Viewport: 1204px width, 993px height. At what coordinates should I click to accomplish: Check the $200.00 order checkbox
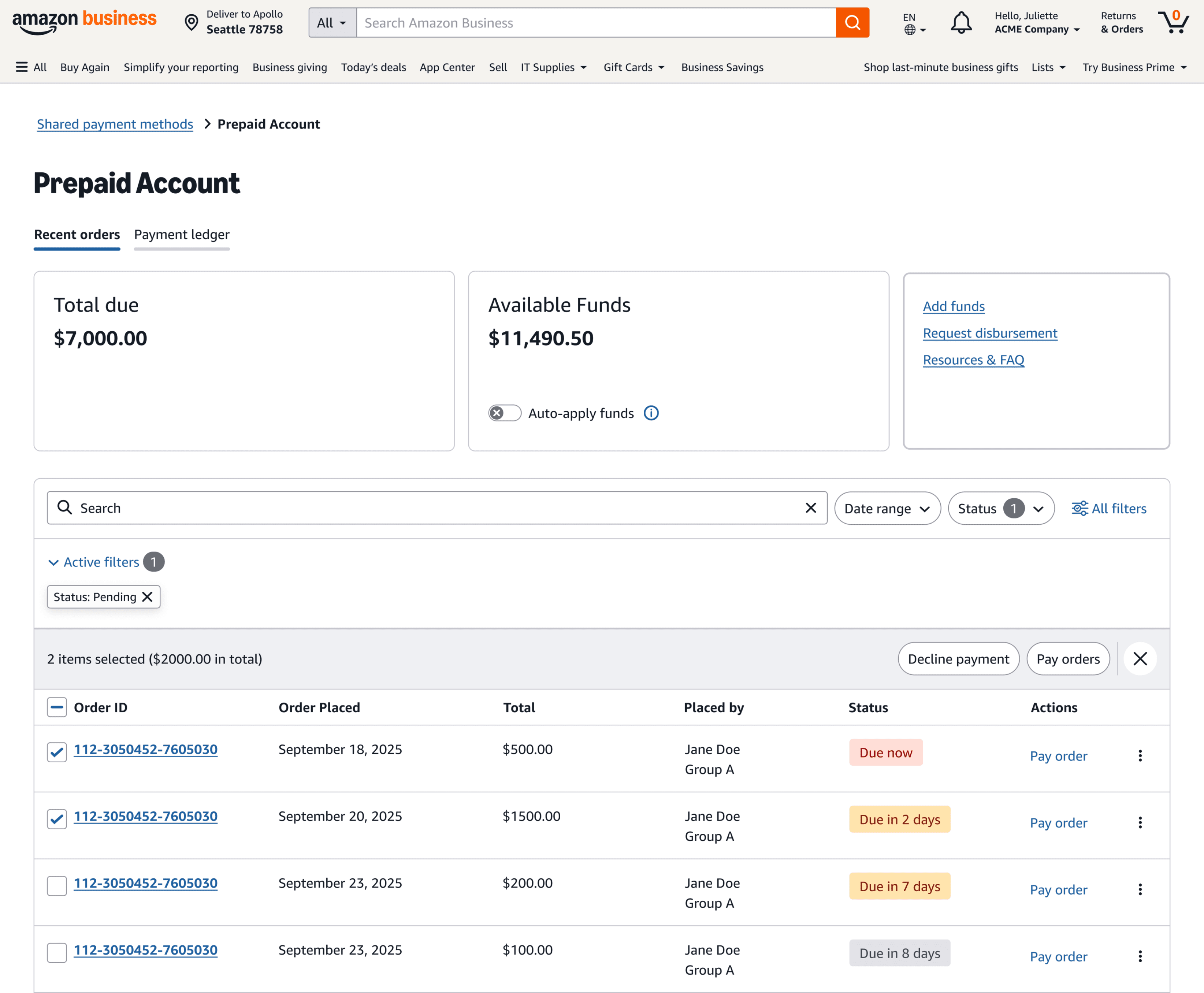57,885
